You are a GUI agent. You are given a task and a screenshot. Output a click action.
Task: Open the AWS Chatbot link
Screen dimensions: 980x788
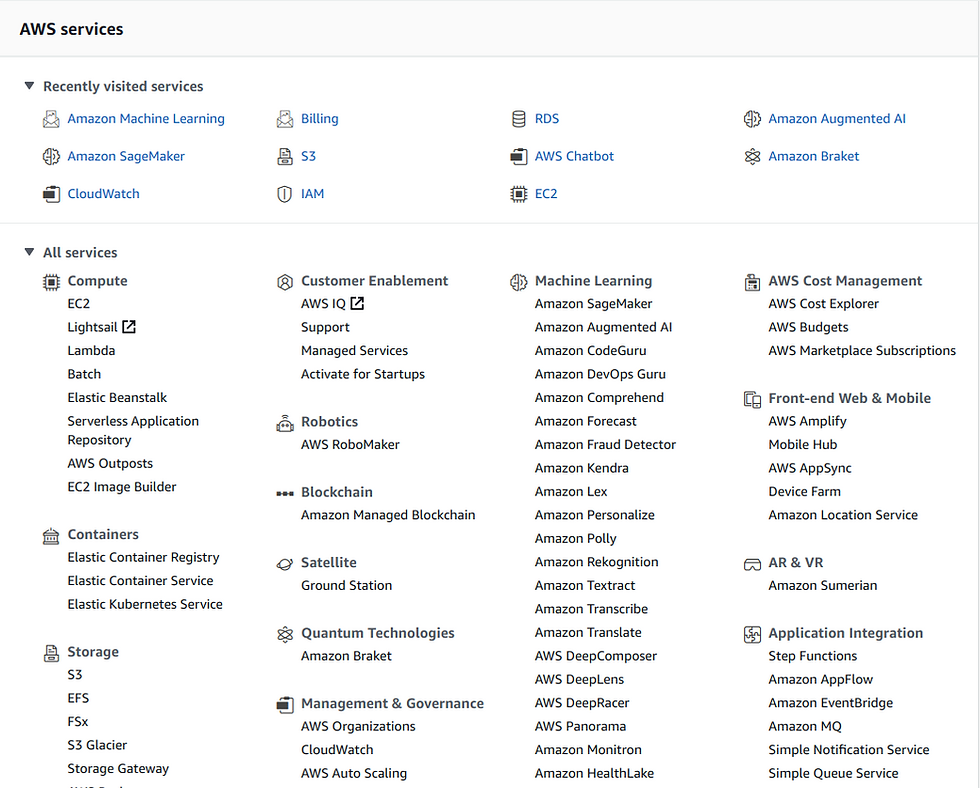pyautogui.click(x=574, y=156)
